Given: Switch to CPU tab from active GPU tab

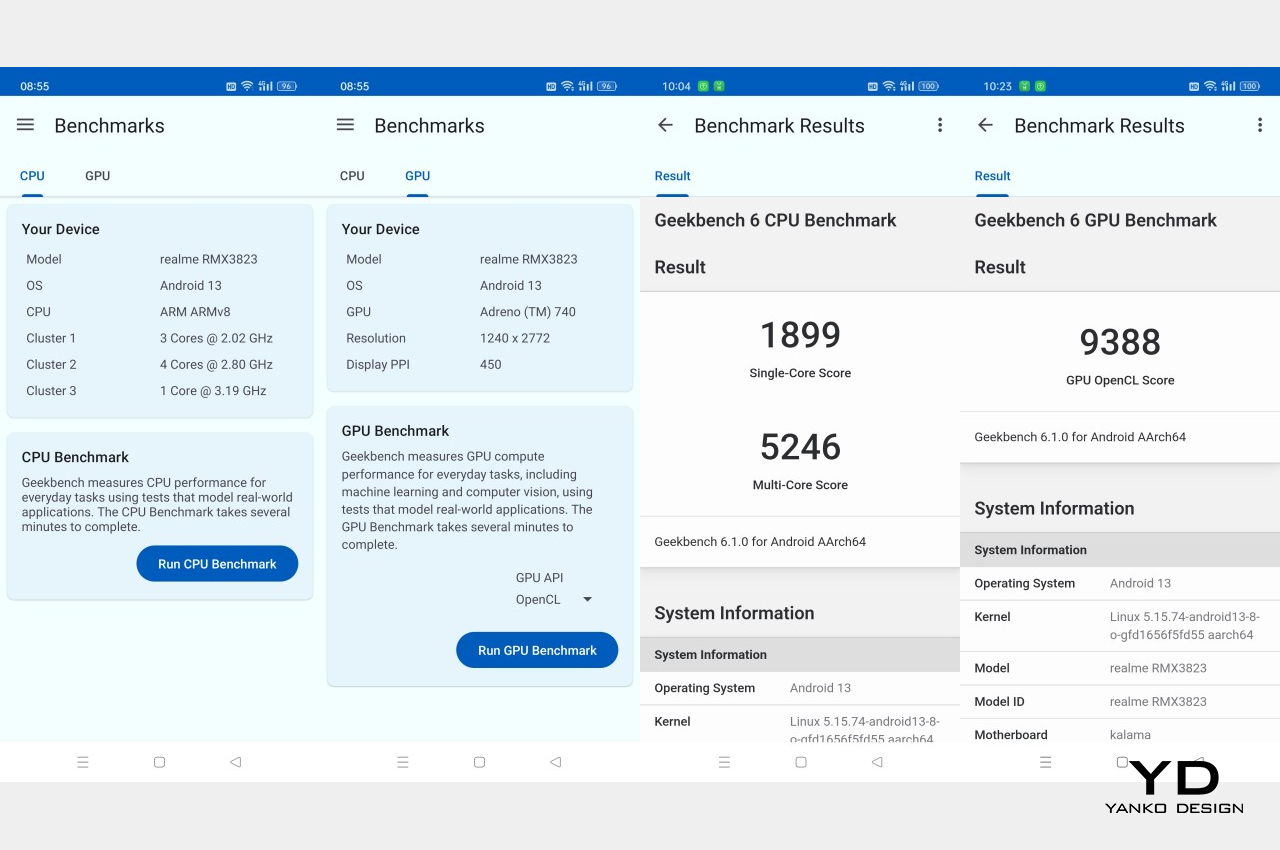Looking at the screenshot, I should pos(352,176).
